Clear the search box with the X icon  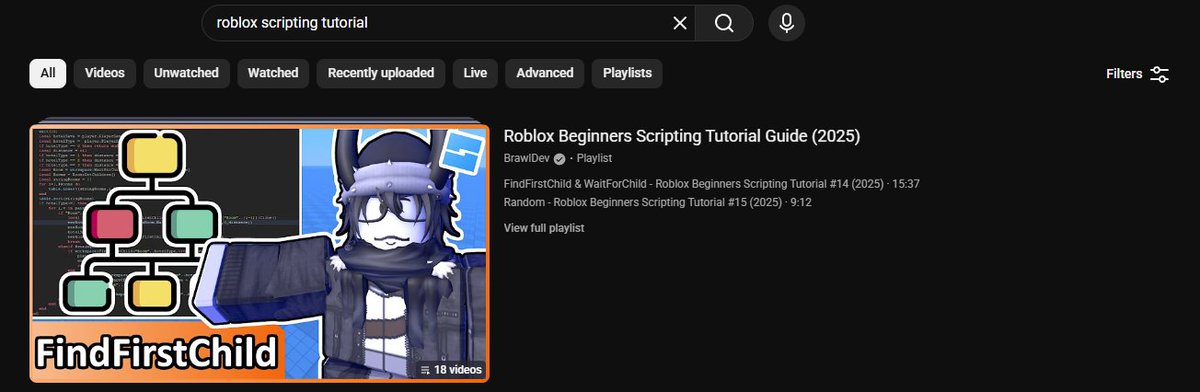coord(680,23)
